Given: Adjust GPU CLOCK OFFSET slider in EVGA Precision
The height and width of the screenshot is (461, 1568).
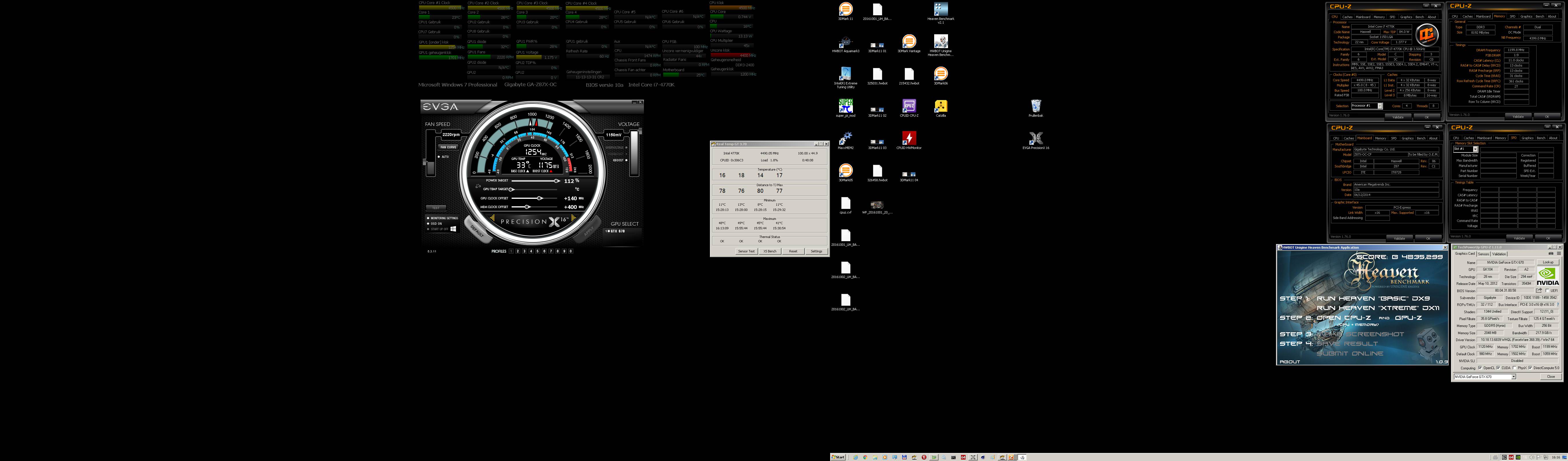Looking at the screenshot, I should pyautogui.click(x=534, y=198).
